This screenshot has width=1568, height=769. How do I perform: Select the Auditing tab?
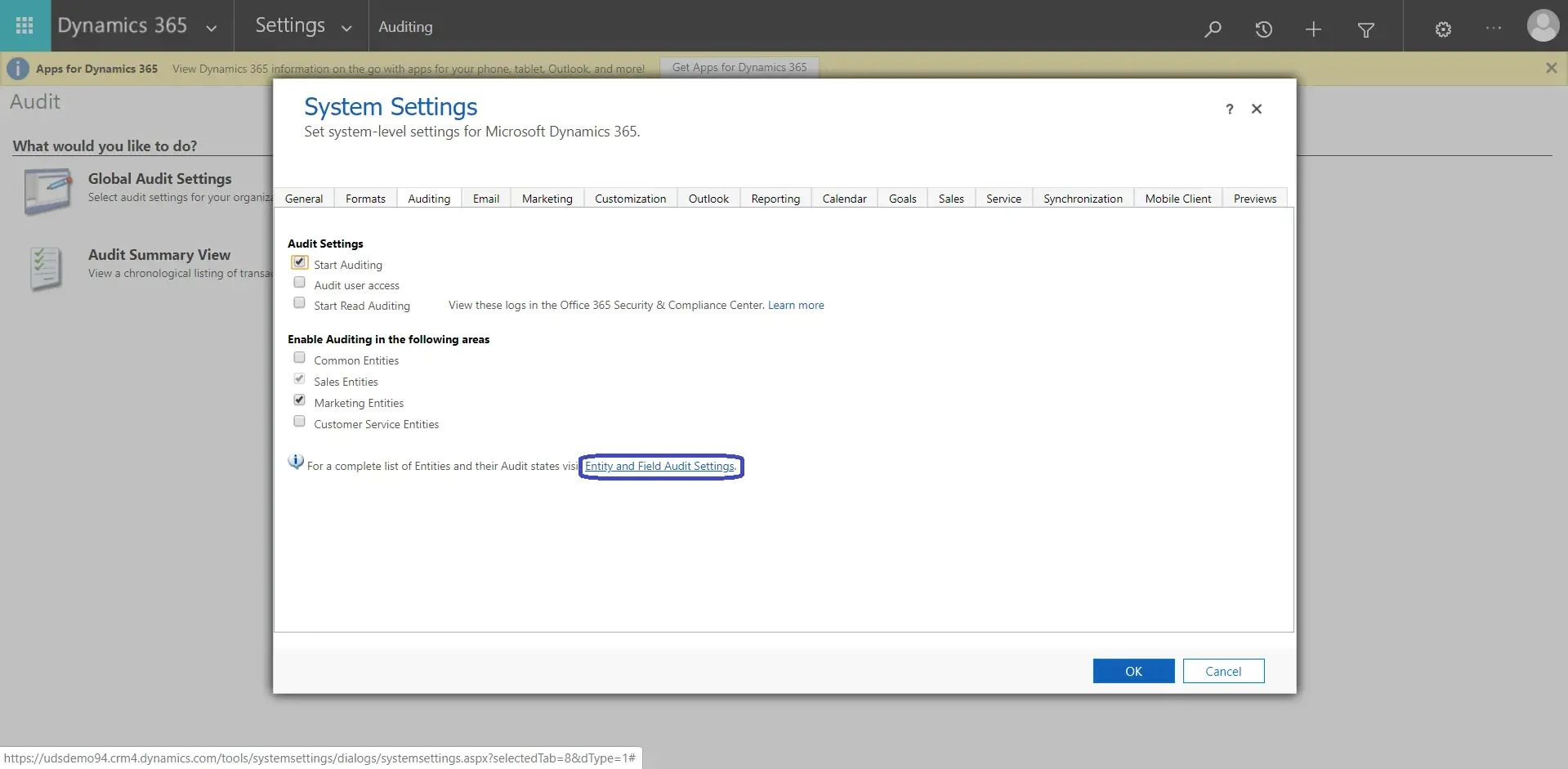pyautogui.click(x=429, y=199)
